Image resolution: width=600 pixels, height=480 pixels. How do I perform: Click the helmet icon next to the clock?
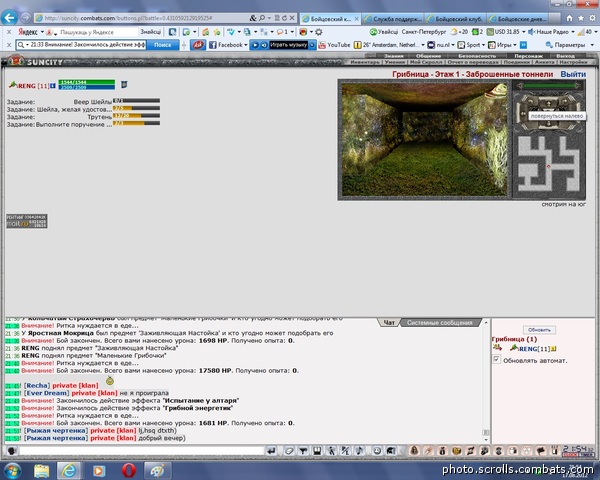pyautogui.click(x=391, y=451)
